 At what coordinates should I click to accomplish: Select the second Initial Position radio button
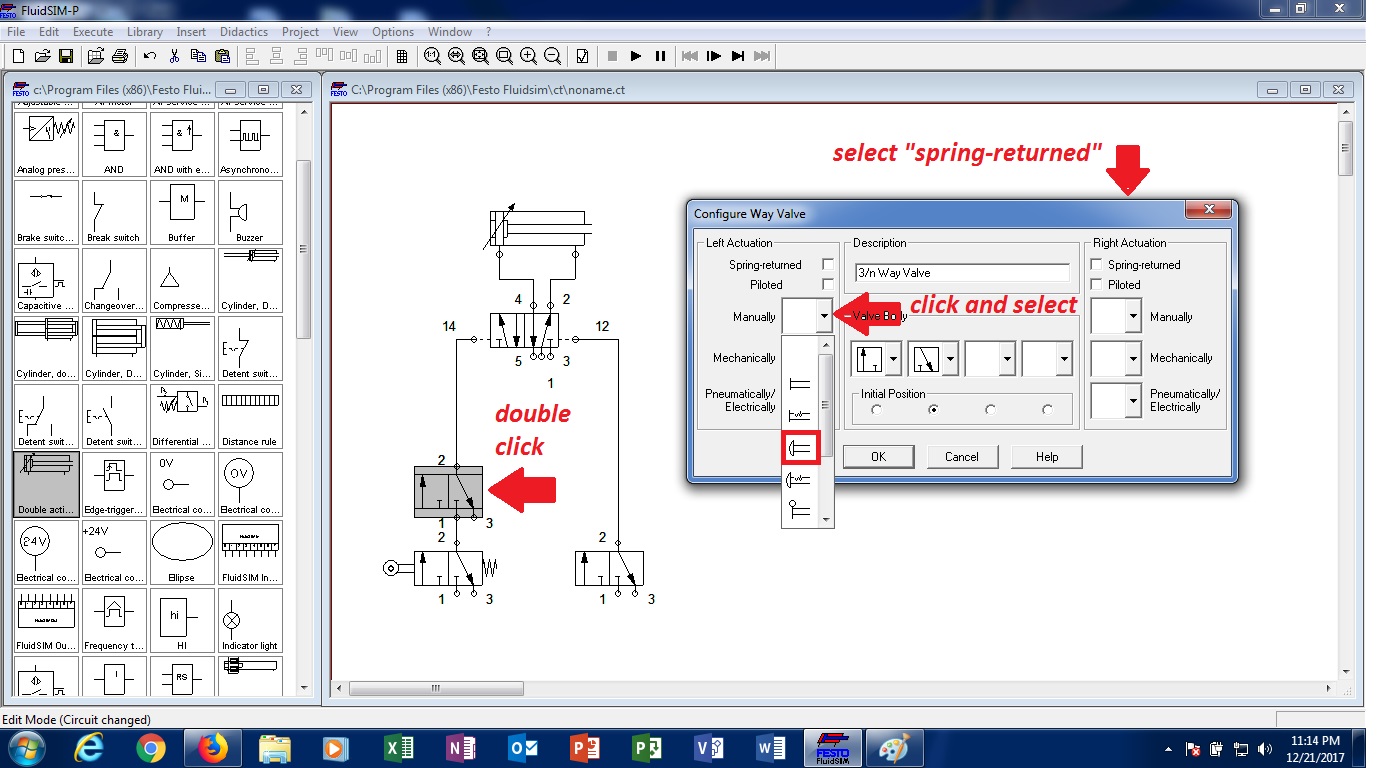coord(933,409)
